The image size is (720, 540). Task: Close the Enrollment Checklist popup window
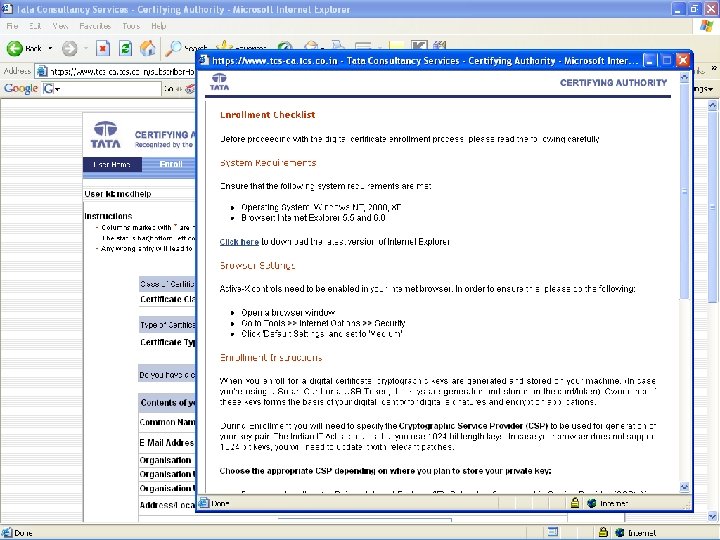(683, 60)
